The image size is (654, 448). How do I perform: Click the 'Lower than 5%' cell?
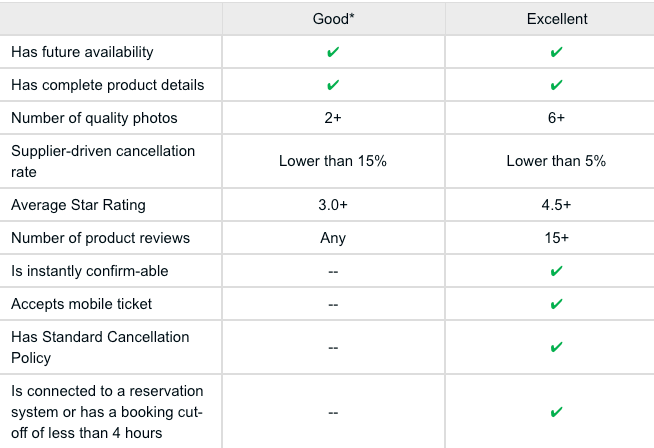point(556,161)
